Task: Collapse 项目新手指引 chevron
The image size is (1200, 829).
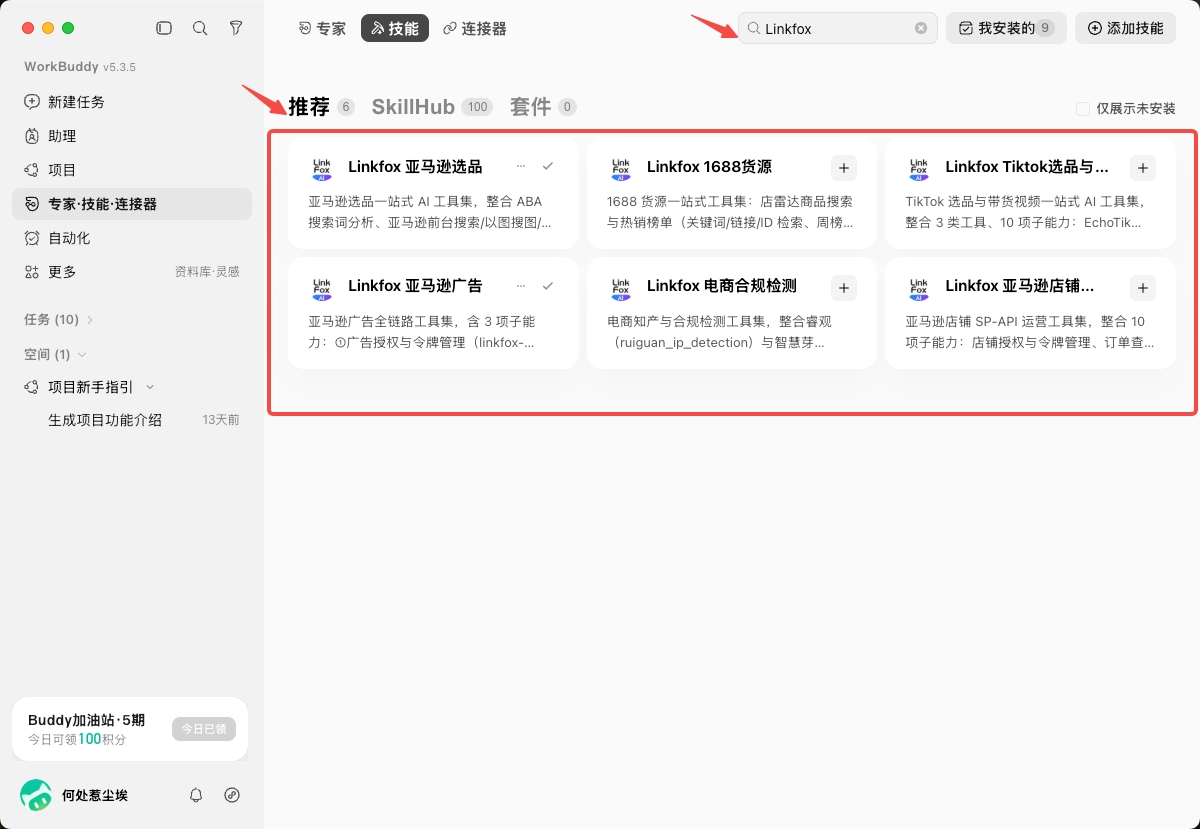Action: tap(150, 387)
